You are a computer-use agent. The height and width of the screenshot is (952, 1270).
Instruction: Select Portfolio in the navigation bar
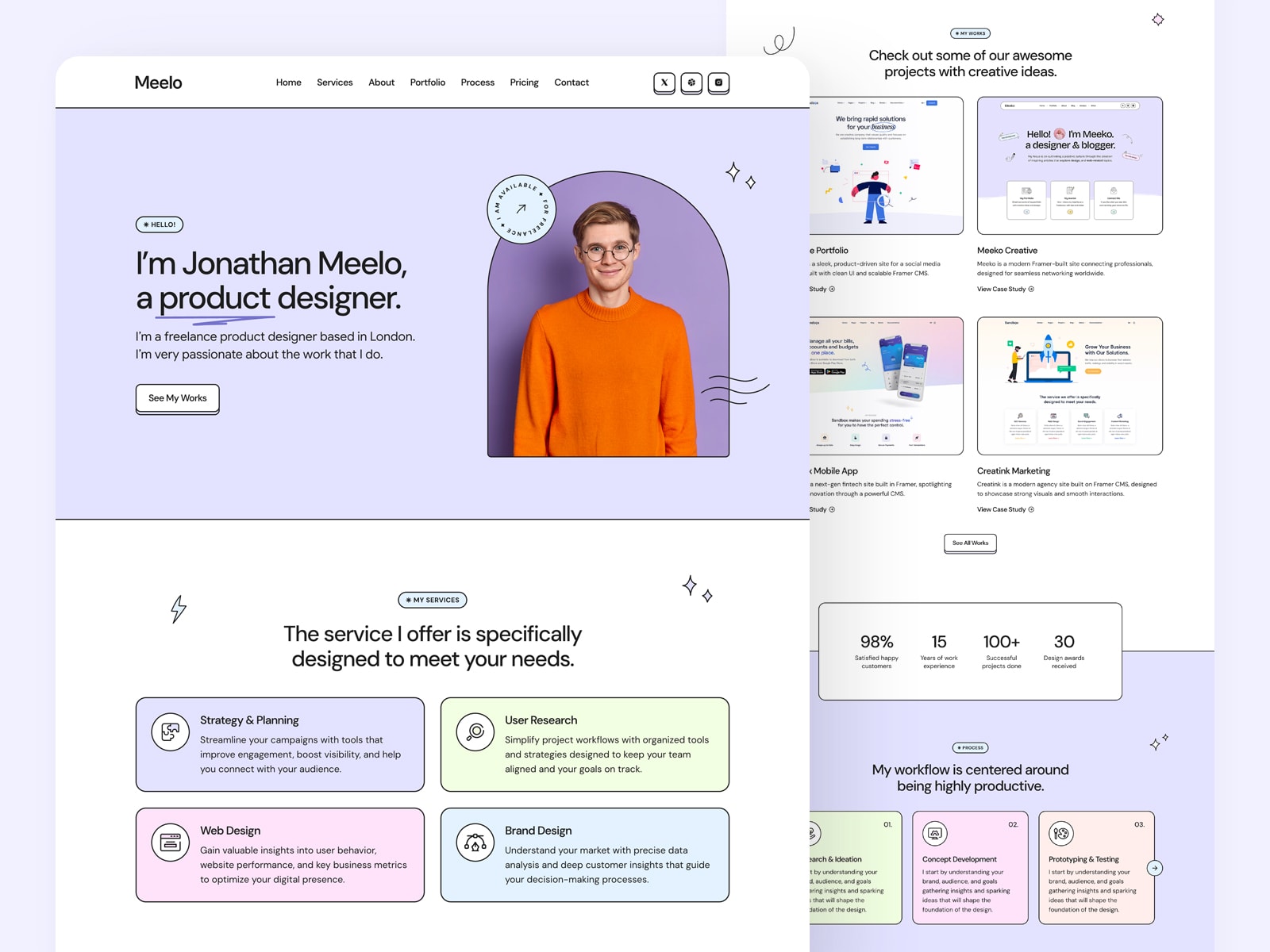(428, 83)
